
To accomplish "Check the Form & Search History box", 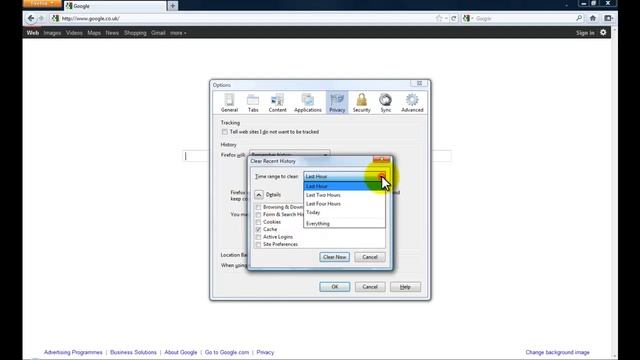I will [258, 215].
